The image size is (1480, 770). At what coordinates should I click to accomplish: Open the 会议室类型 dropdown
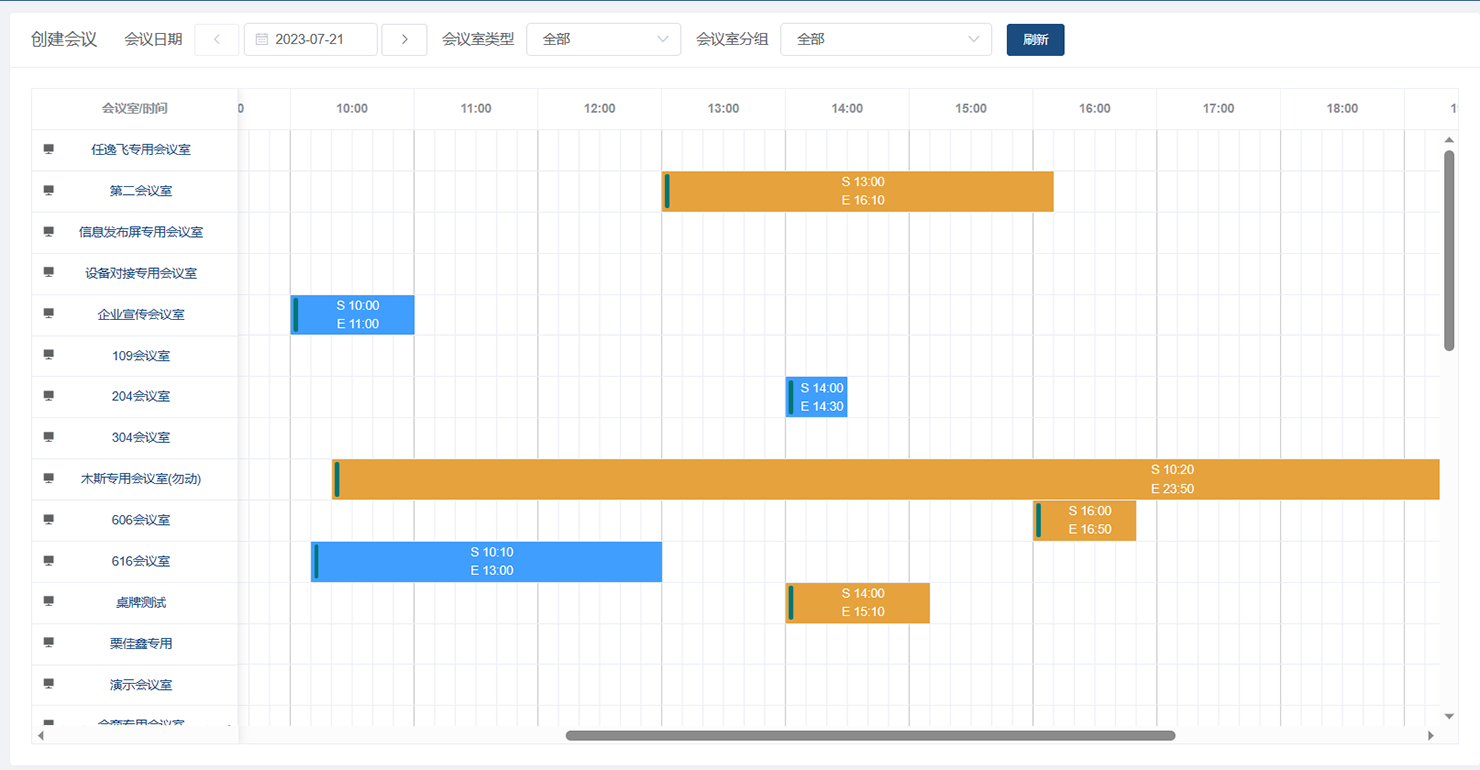click(603, 40)
